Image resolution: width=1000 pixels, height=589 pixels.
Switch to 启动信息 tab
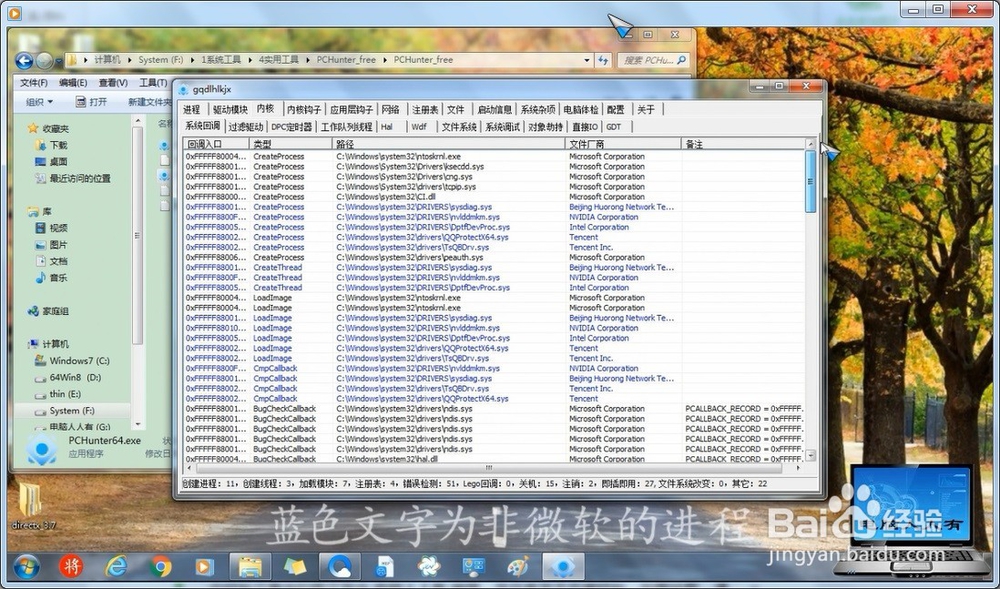(494, 110)
